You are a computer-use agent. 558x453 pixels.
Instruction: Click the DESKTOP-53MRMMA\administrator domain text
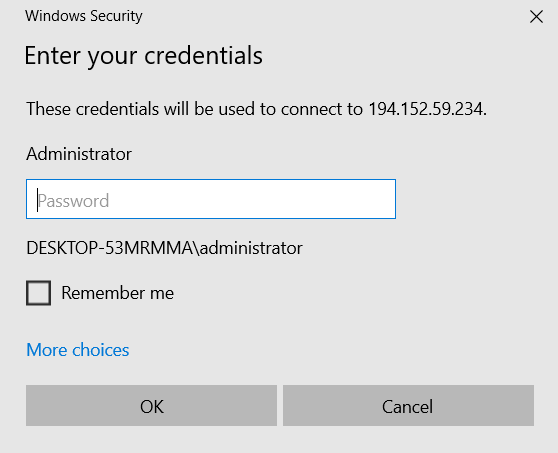[x=164, y=248]
